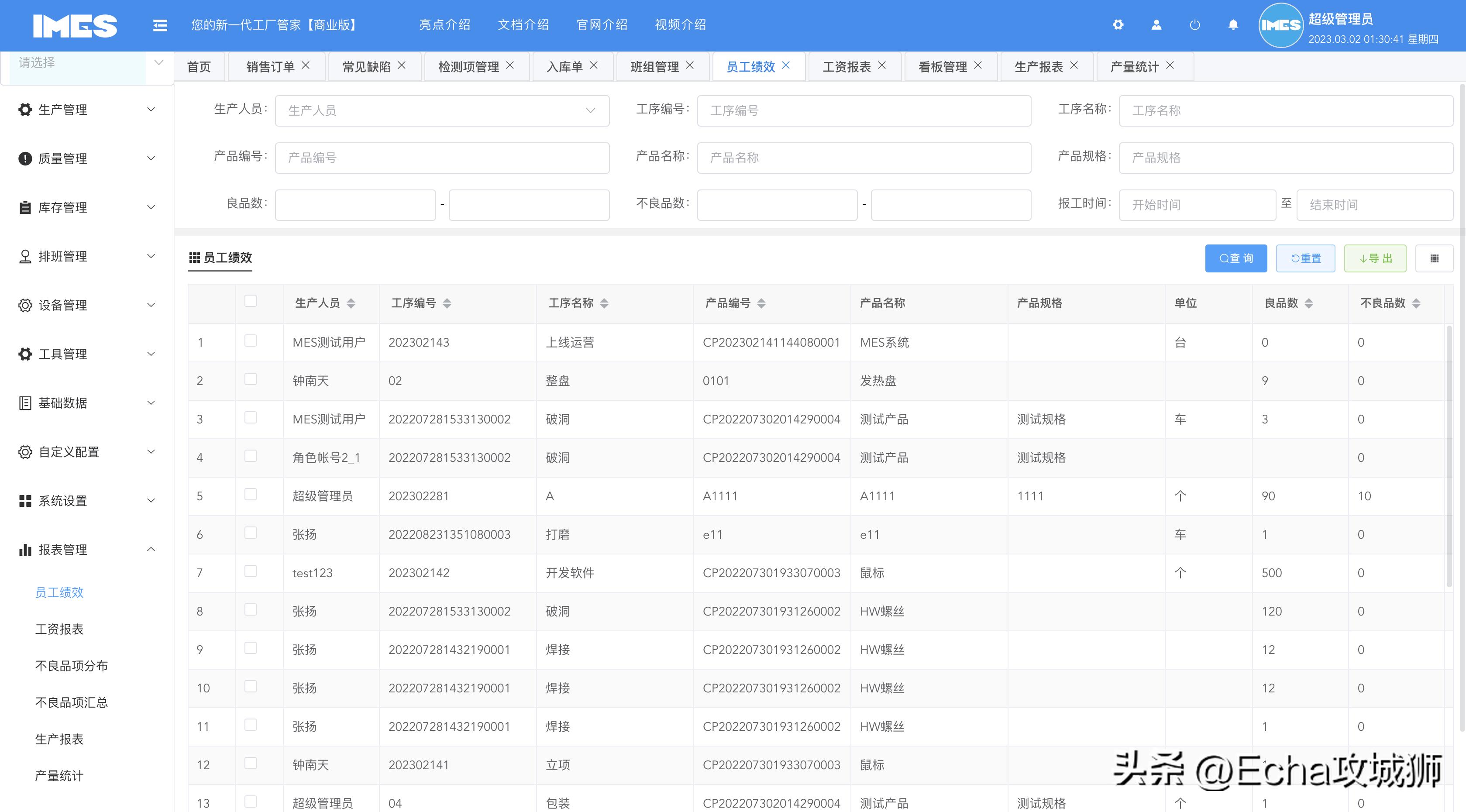Sort the 良品数 column with its sort arrows

(x=1310, y=303)
